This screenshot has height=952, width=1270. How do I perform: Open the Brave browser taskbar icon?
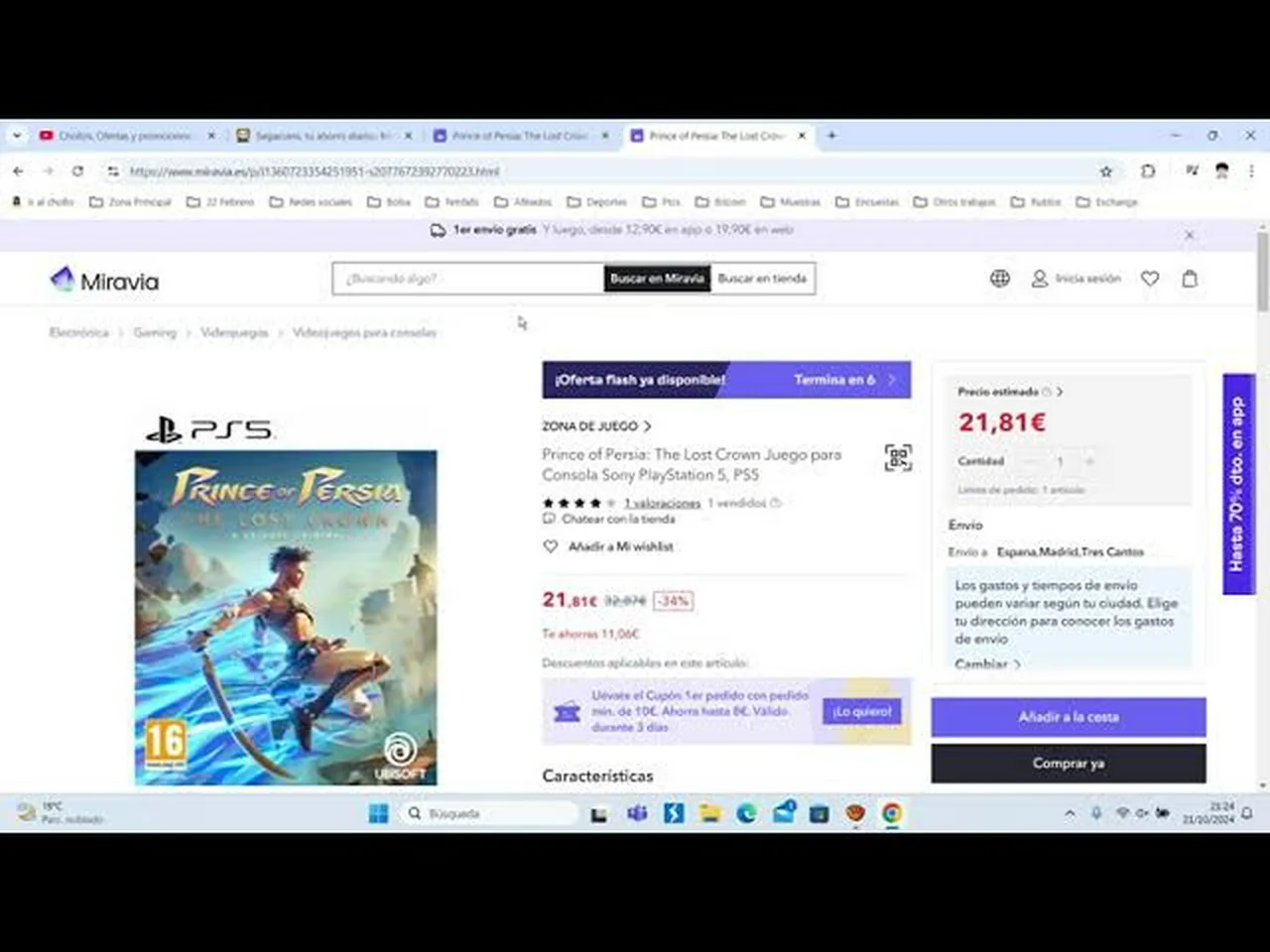(855, 813)
